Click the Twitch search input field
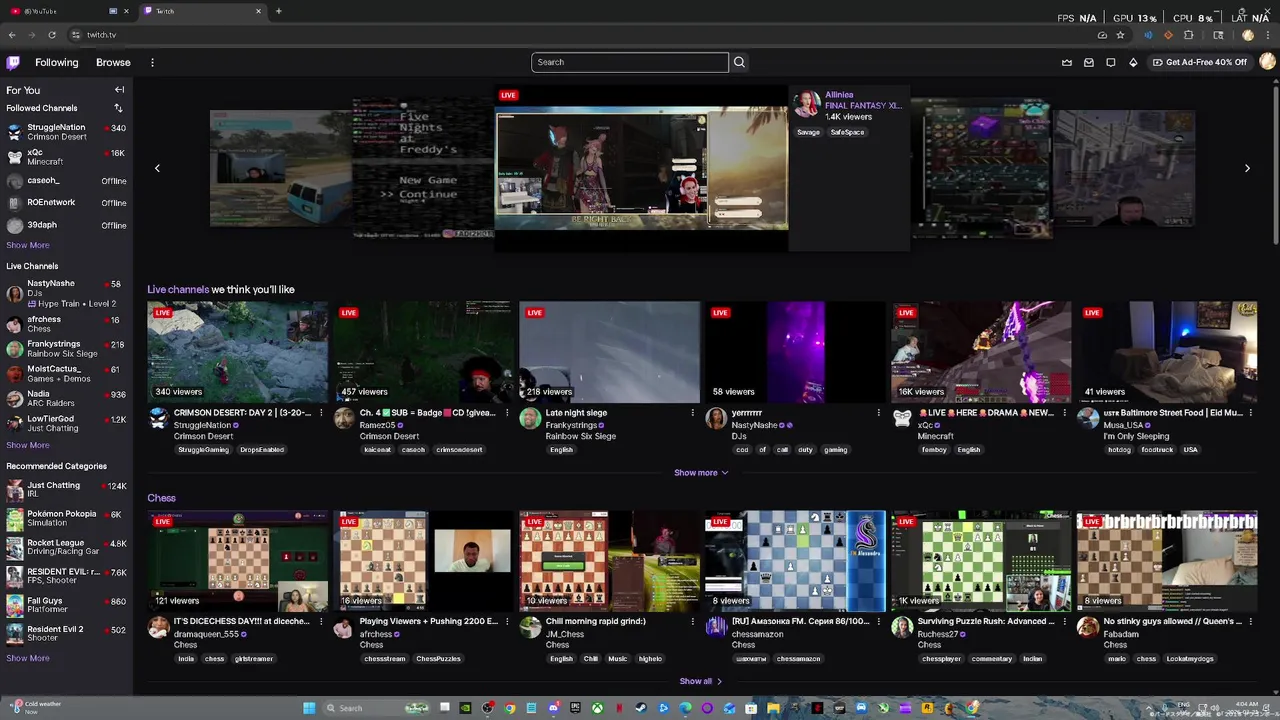This screenshot has height=720, width=1280. (x=630, y=62)
